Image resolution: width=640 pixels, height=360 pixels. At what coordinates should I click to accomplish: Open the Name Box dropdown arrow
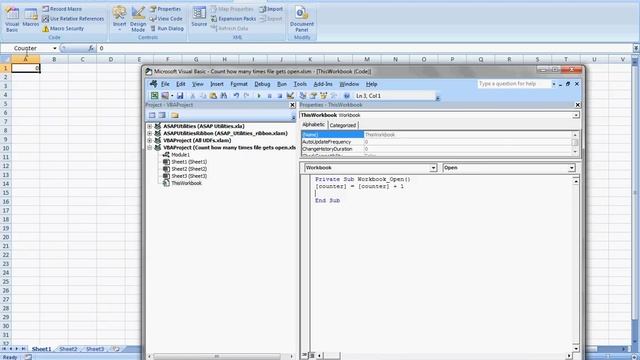click(x=55, y=48)
